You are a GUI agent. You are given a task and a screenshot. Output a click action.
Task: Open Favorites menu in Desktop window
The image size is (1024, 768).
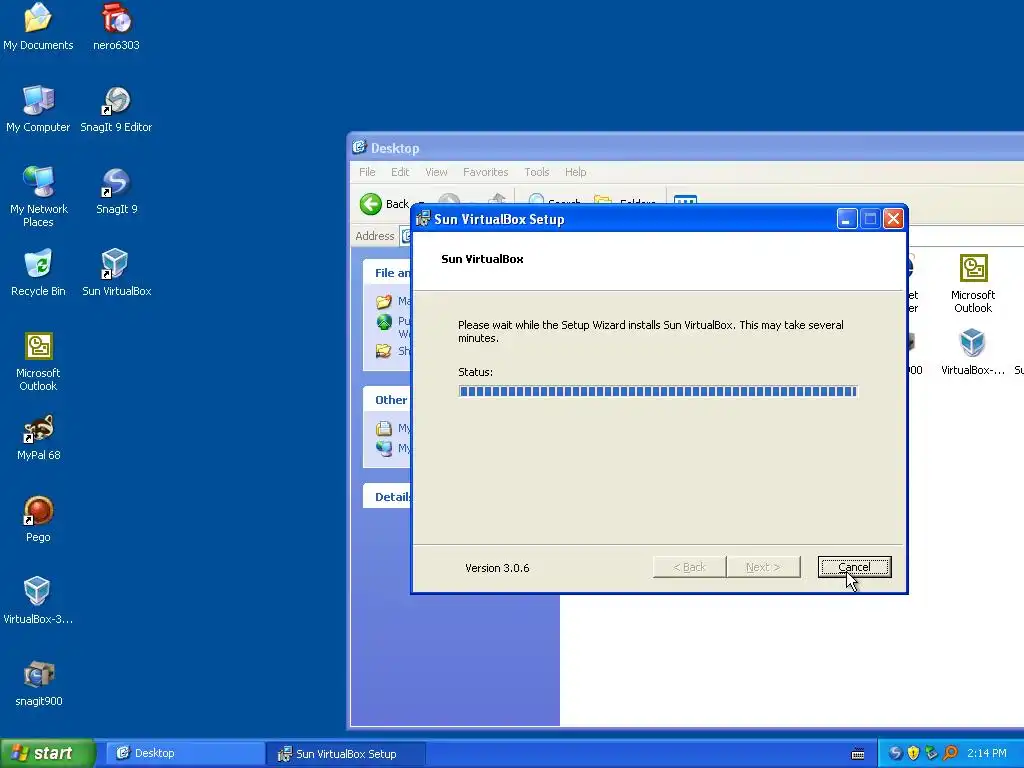(x=485, y=172)
